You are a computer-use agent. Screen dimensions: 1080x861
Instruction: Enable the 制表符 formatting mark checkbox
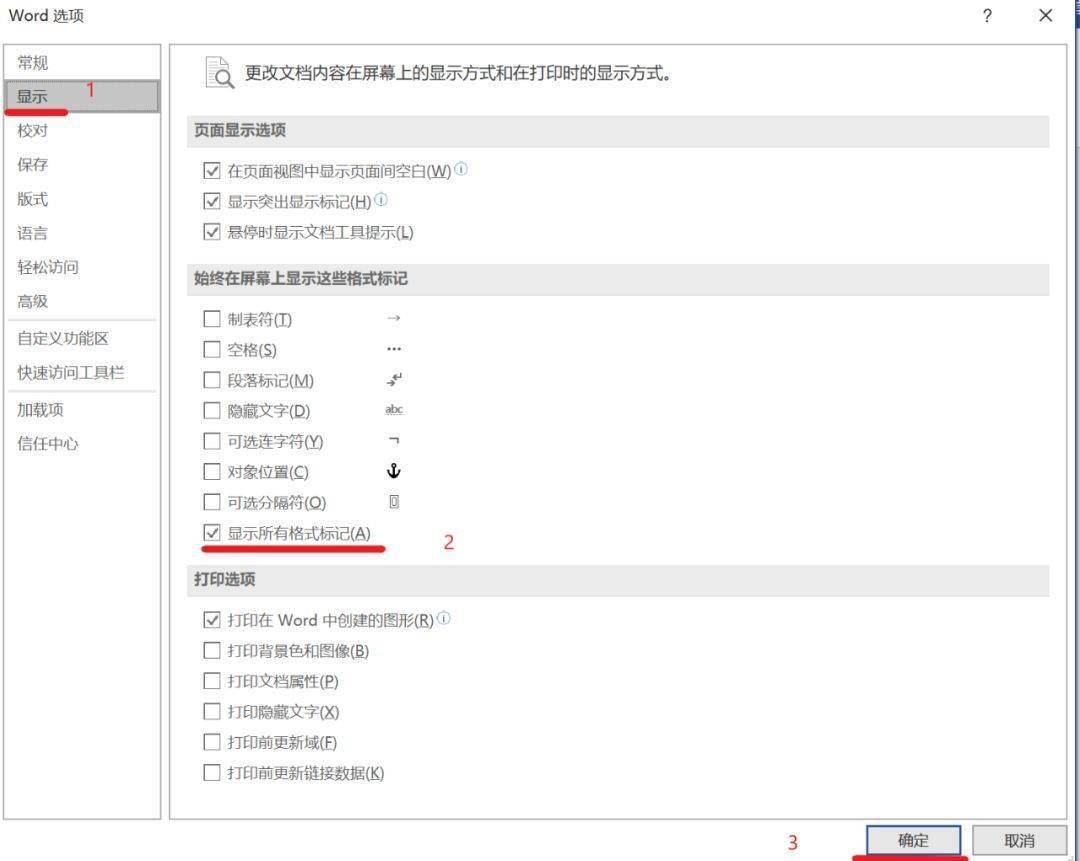pyautogui.click(x=211, y=318)
